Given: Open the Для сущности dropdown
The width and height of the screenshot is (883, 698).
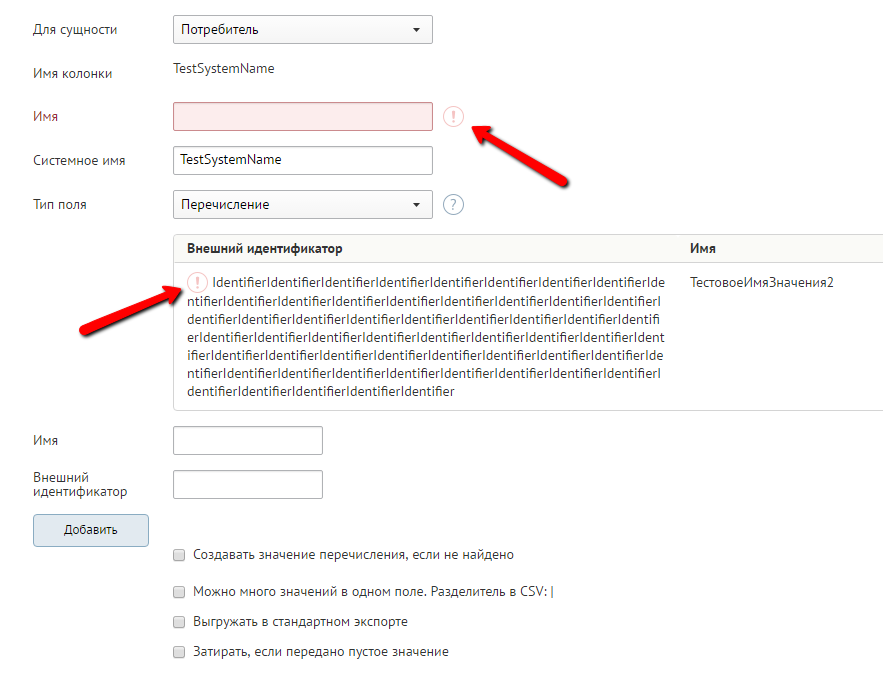Looking at the screenshot, I should (x=302, y=30).
